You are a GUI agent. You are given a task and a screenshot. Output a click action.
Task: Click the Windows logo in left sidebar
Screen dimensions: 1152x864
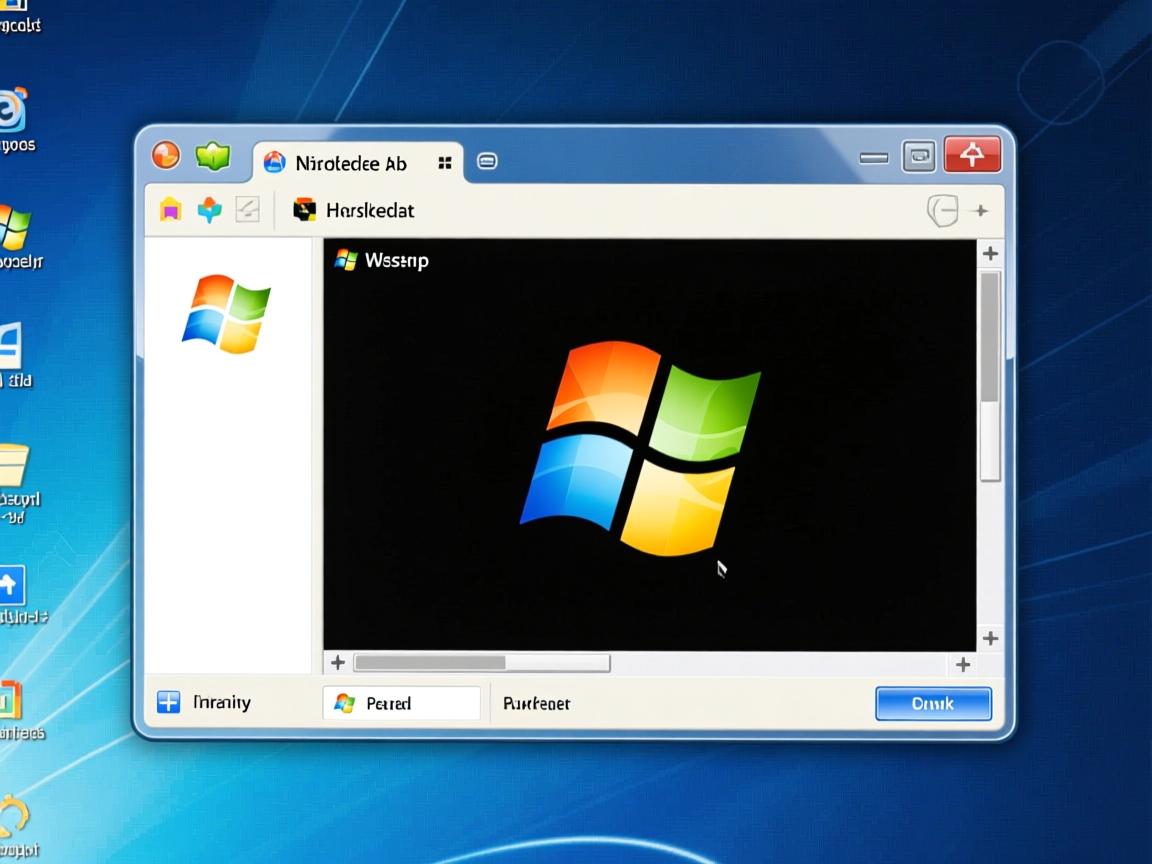pyautogui.click(x=226, y=314)
